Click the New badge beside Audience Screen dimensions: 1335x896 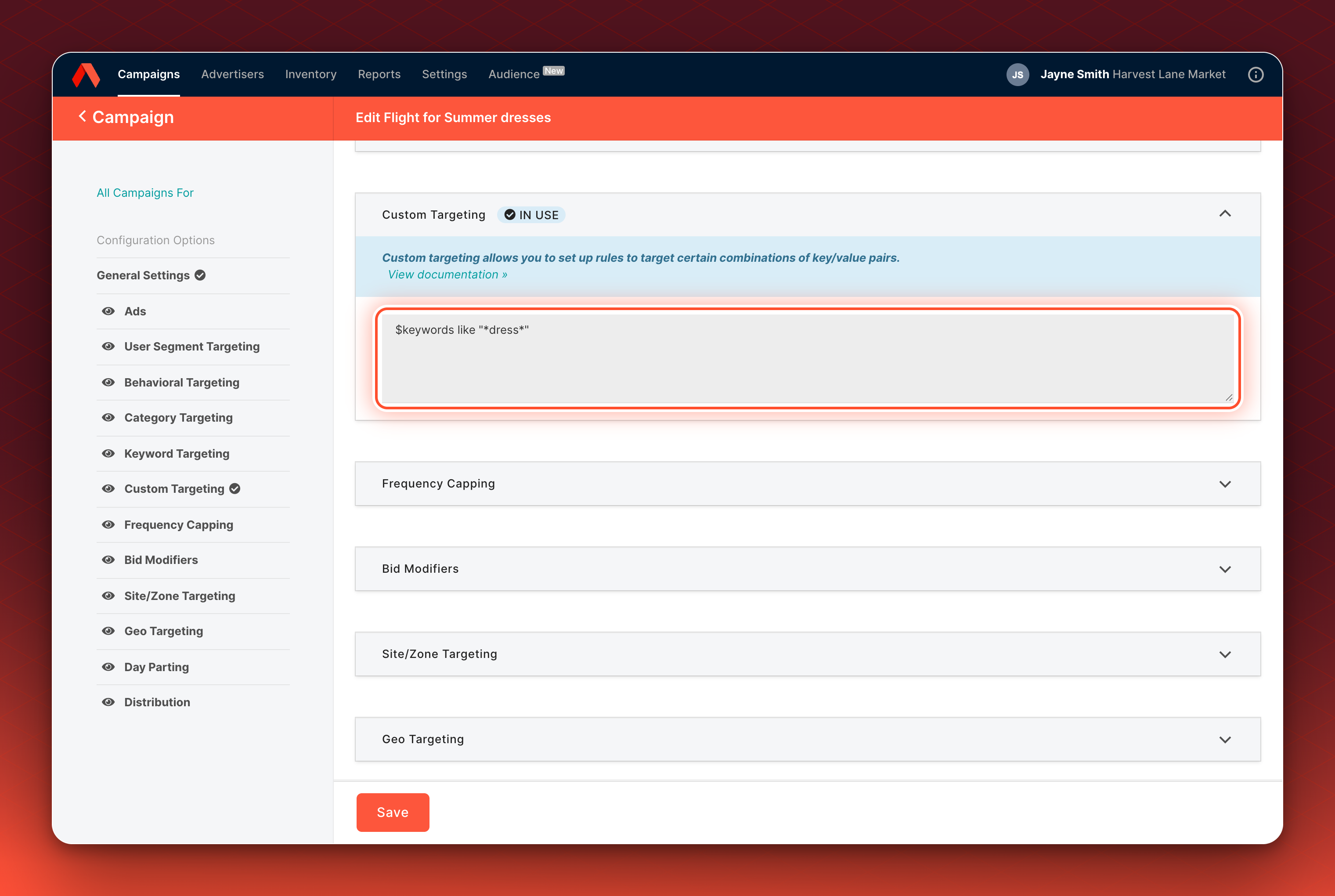[x=553, y=71]
